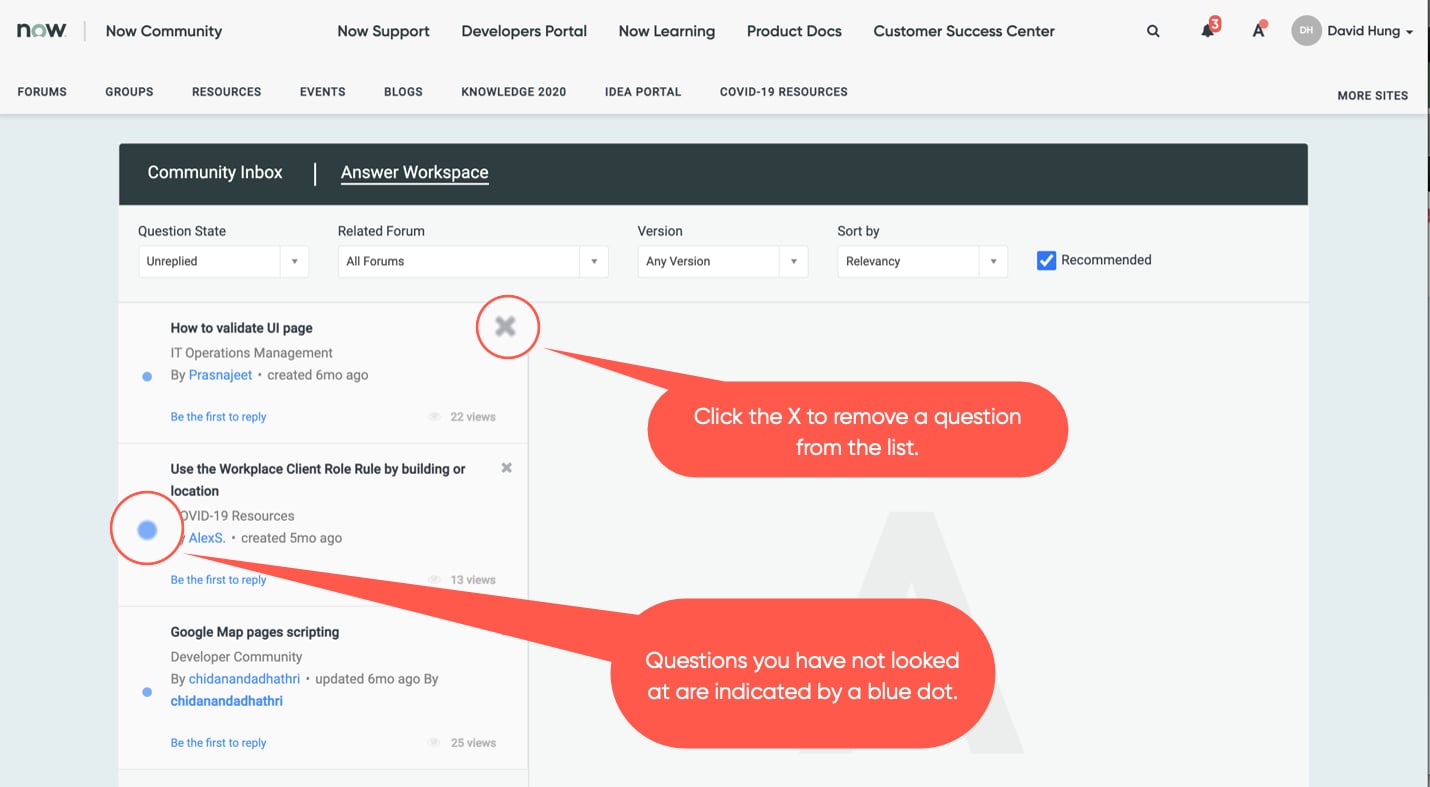The height and width of the screenshot is (787, 1430).
Task: Click the eye icon next to 13 views
Action: (x=434, y=580)
